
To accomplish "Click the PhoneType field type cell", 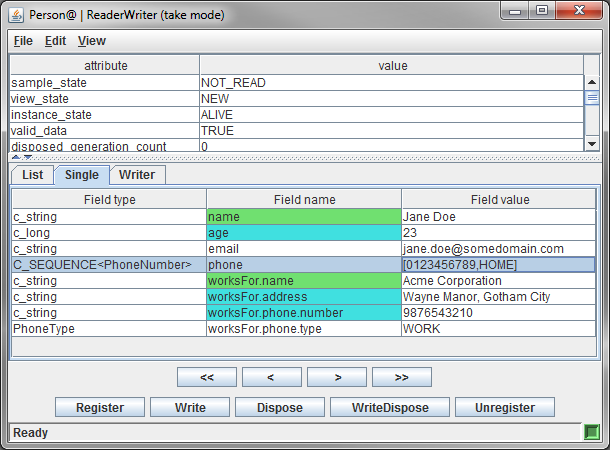I will 109,328.
